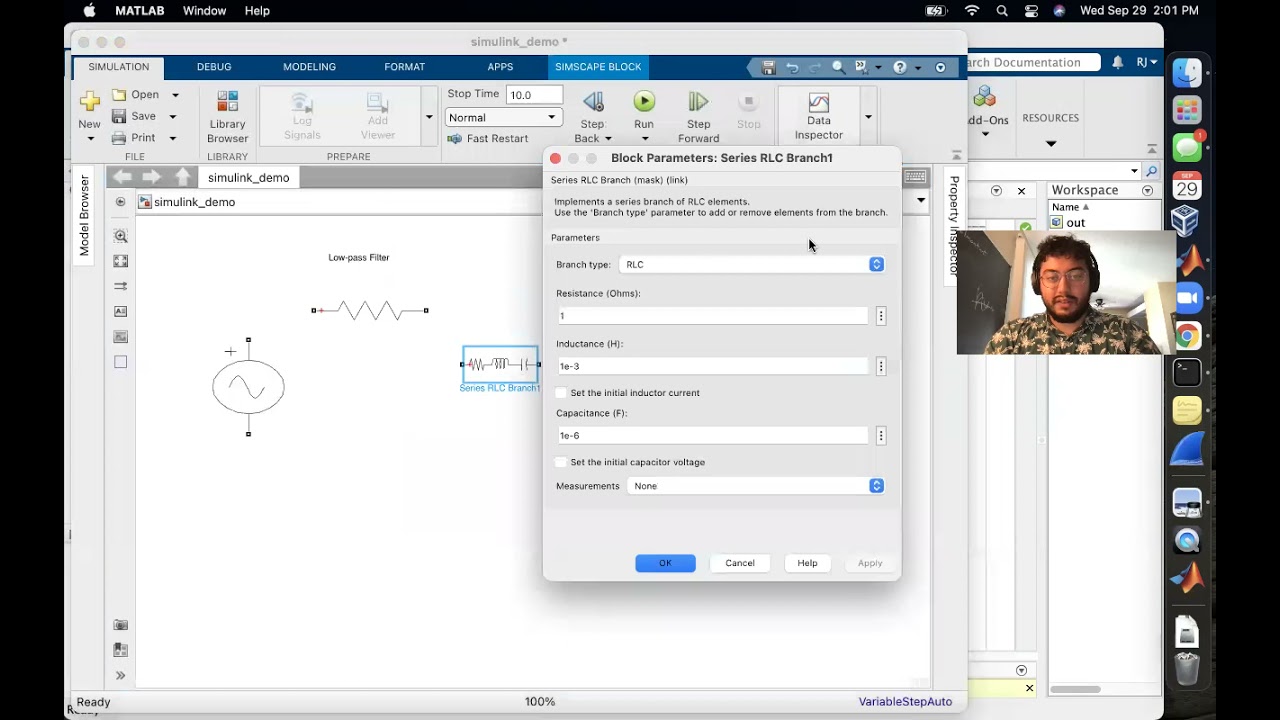Switch to the Format tab
The height and width of the screenshot is (720, 1280).
point(405,67)
